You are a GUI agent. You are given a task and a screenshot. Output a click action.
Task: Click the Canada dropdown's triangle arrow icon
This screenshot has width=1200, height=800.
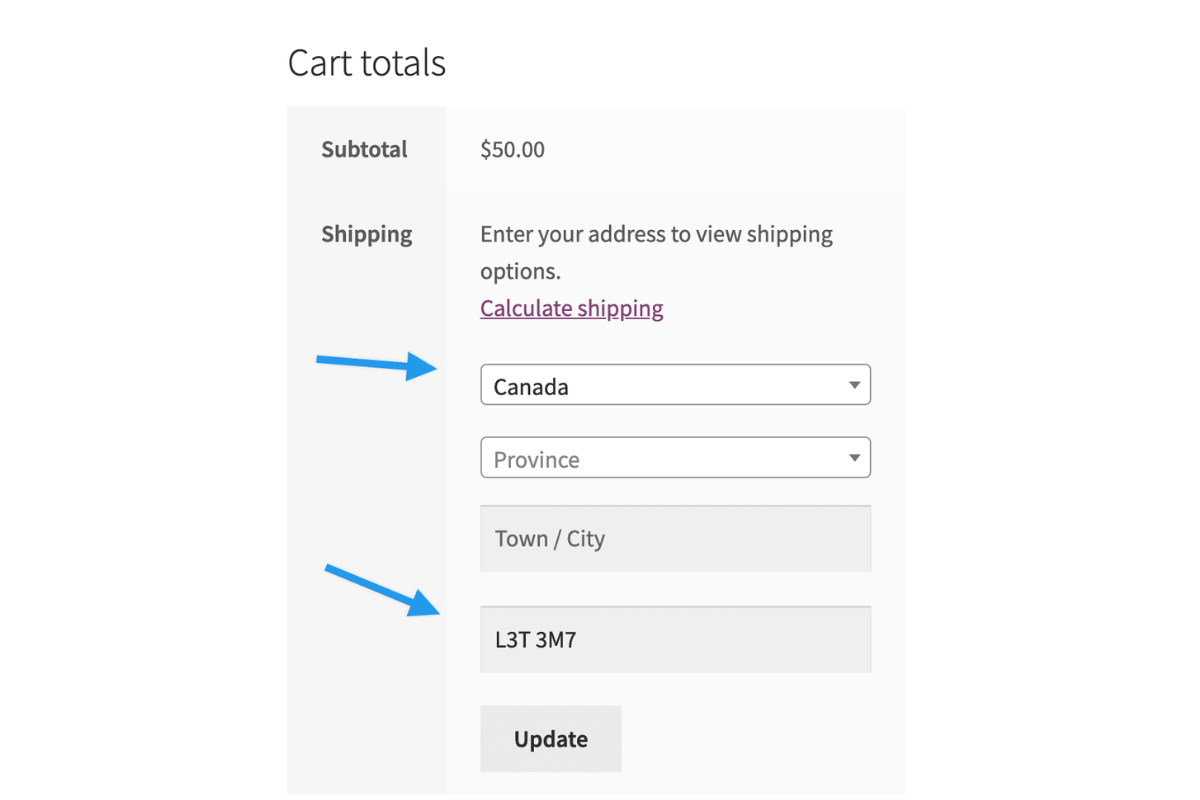[854, 385]
